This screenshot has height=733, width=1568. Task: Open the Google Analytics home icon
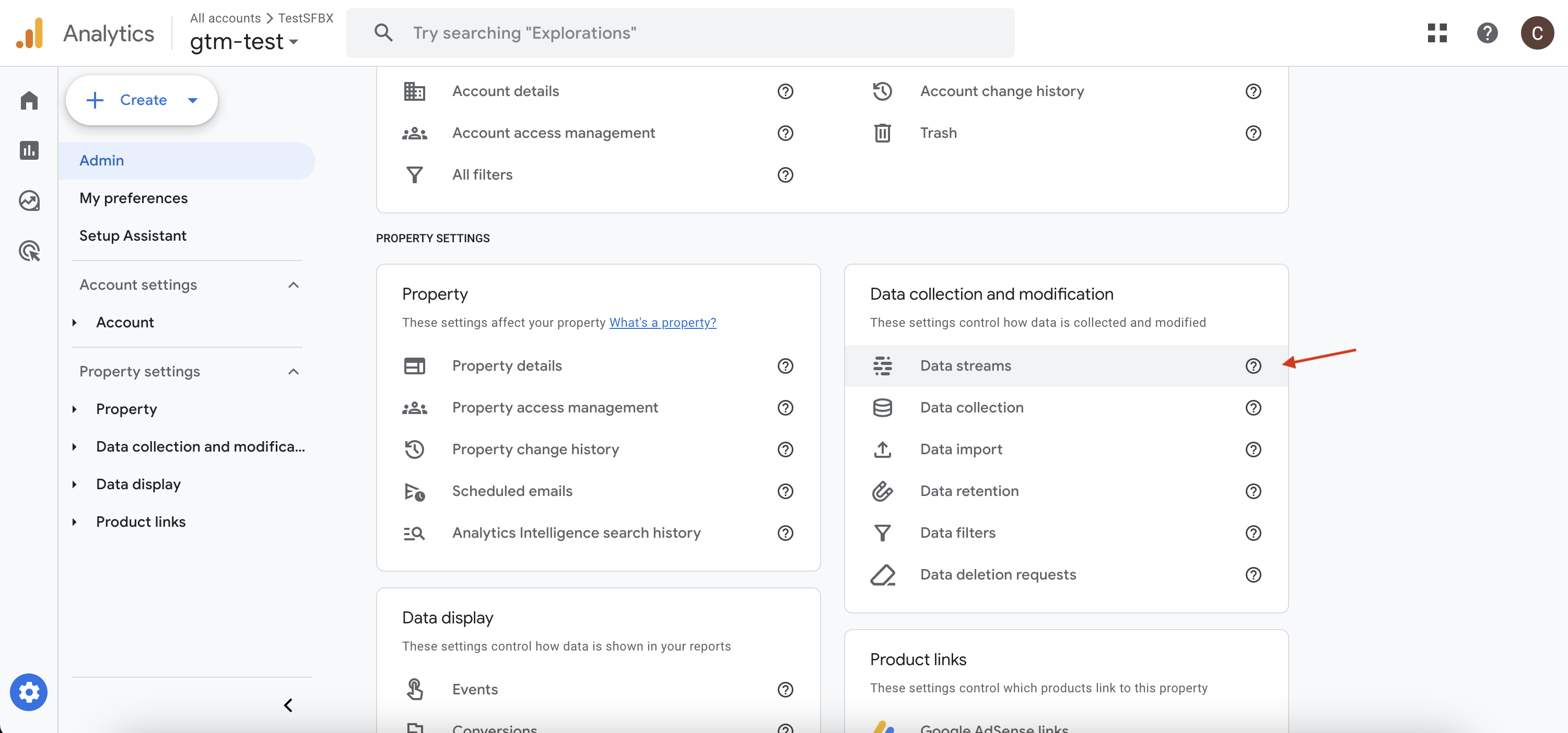pyautogui.click(x=29, y=100)
